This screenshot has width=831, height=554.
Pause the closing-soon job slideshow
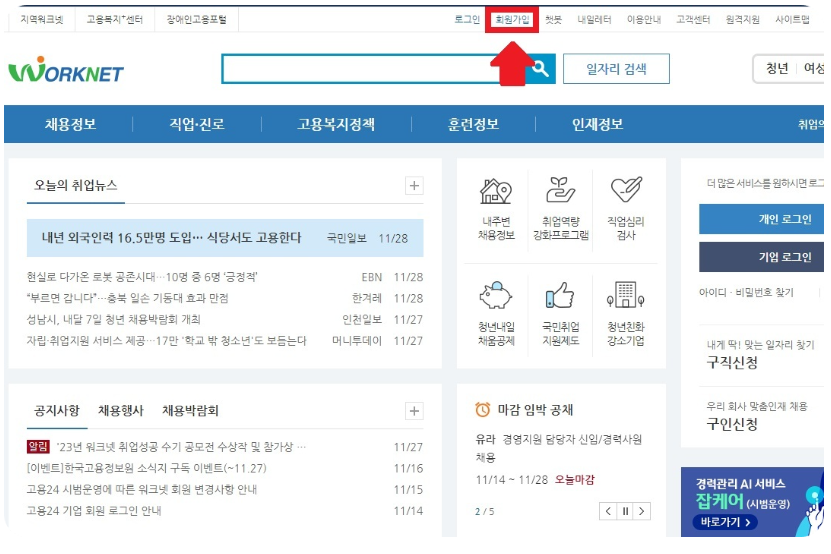point(625,511)
